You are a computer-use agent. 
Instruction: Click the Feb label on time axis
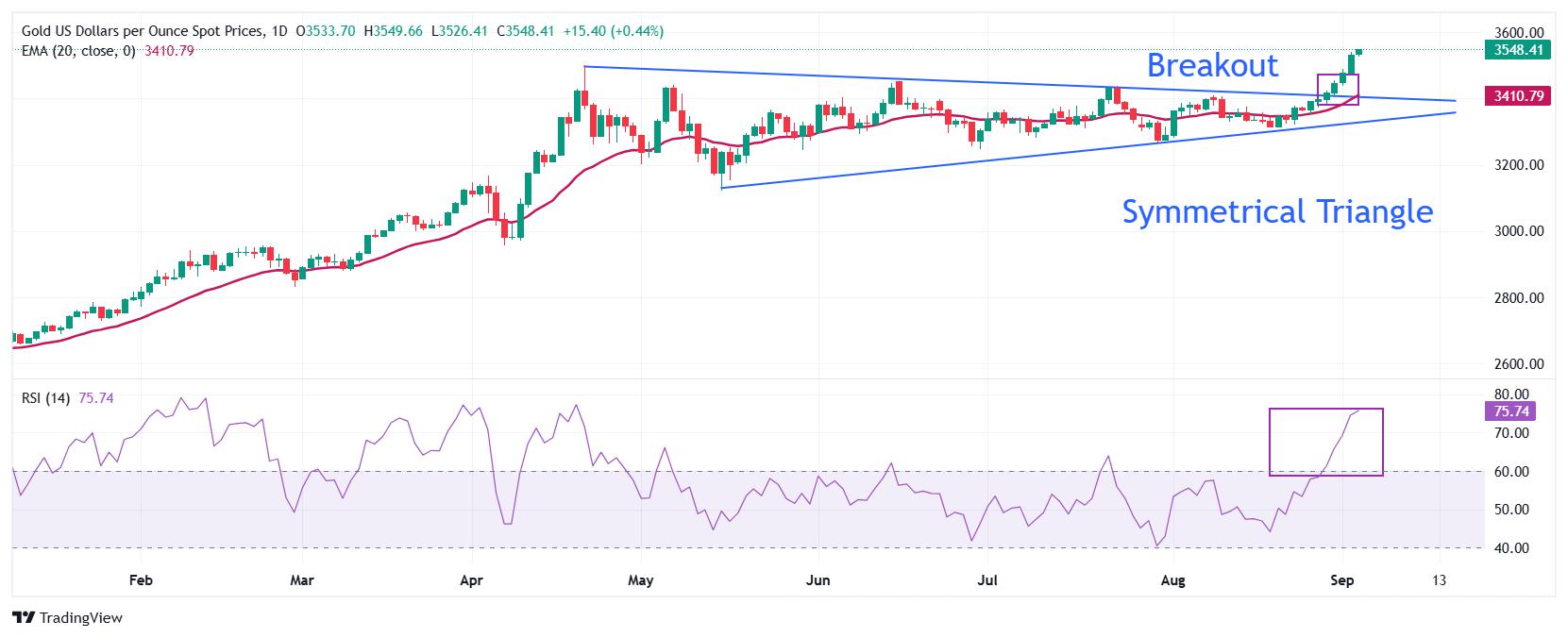[140, 579]
